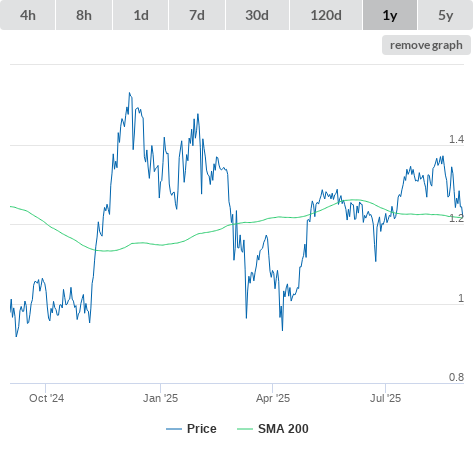Image resolution: width=474 pixels, height=455 pixels.
Task: Switch chart to 120d range
Action: (326, 15)
